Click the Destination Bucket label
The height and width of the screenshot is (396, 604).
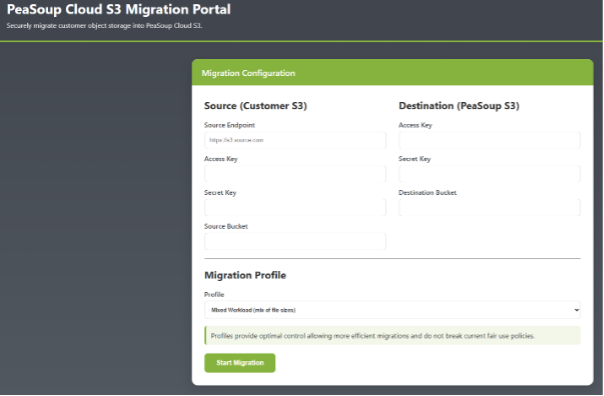(x=428, y=193)
